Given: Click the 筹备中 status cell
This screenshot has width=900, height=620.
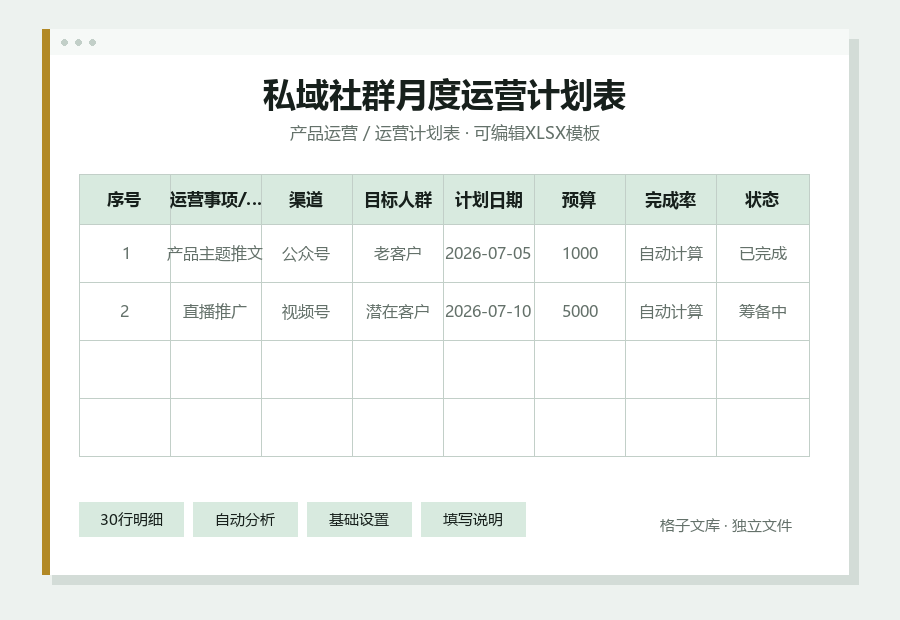Looking at the screenshot, I should (763, 312).
